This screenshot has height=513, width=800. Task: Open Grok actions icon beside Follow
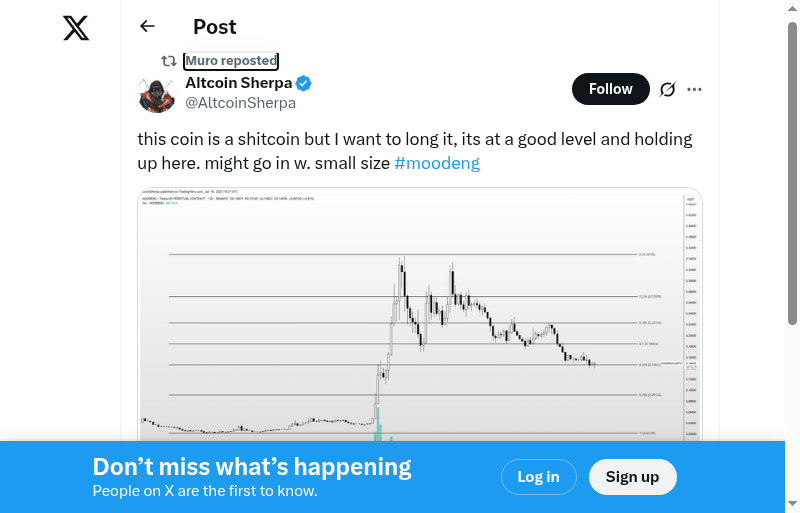(668, 89)
